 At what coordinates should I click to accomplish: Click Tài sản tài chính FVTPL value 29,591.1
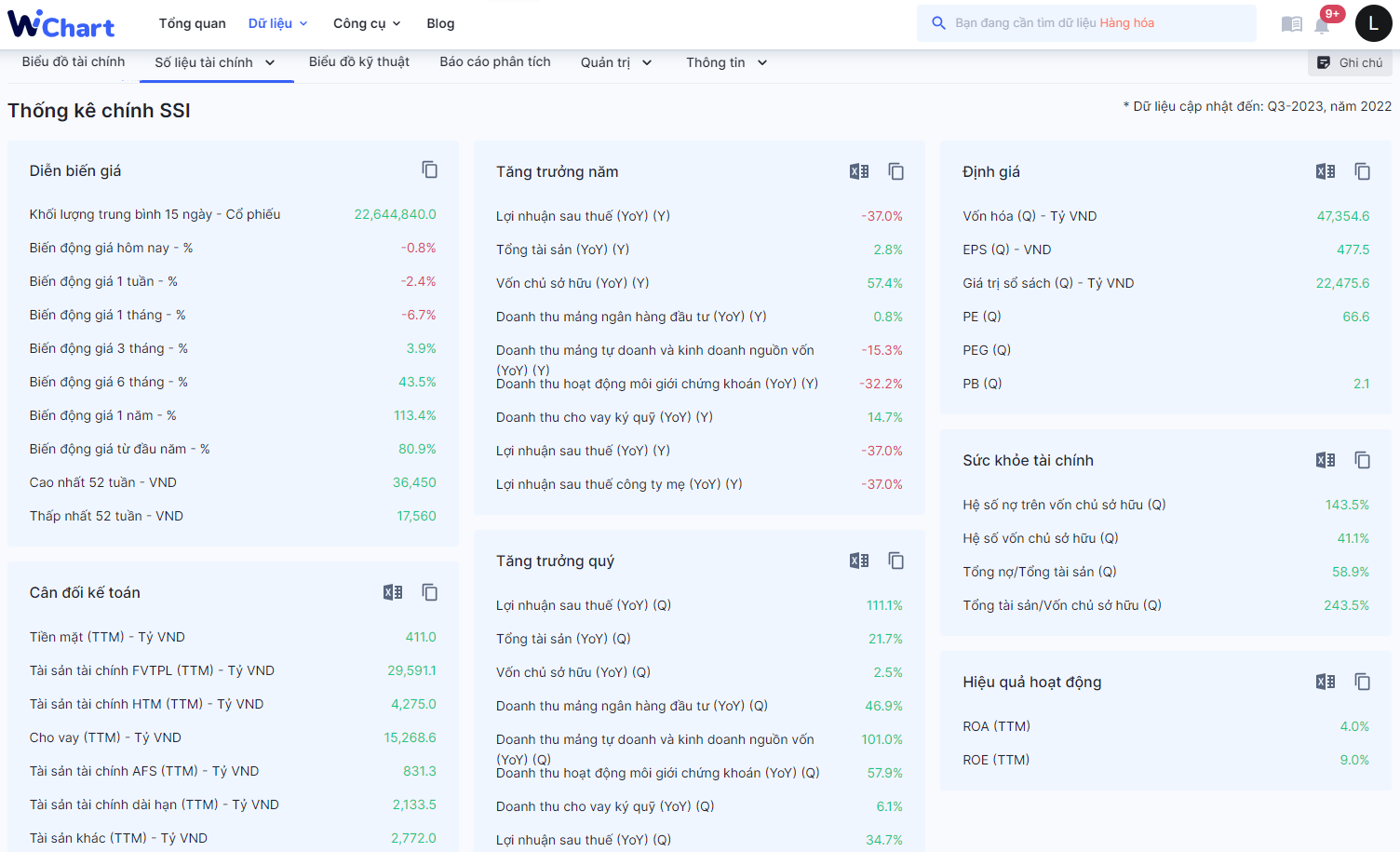[x=411, y=670]
